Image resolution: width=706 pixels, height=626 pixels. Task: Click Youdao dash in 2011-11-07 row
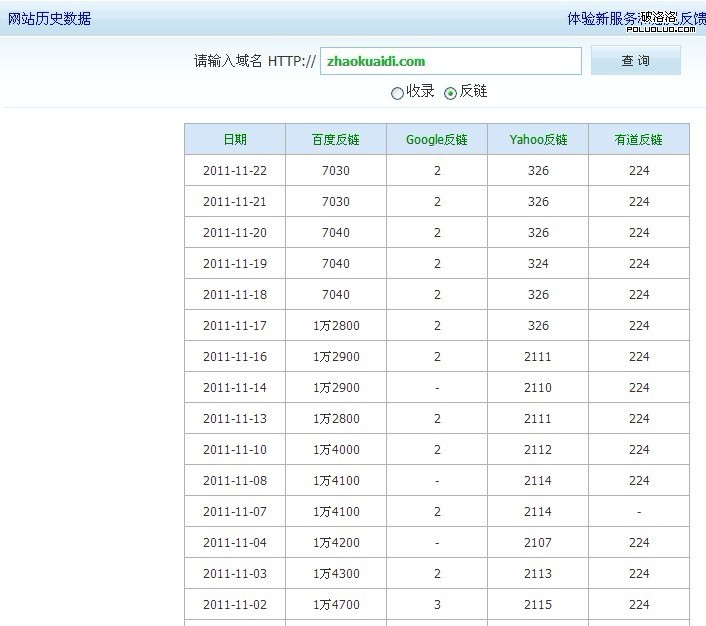[x=639, y=512]
